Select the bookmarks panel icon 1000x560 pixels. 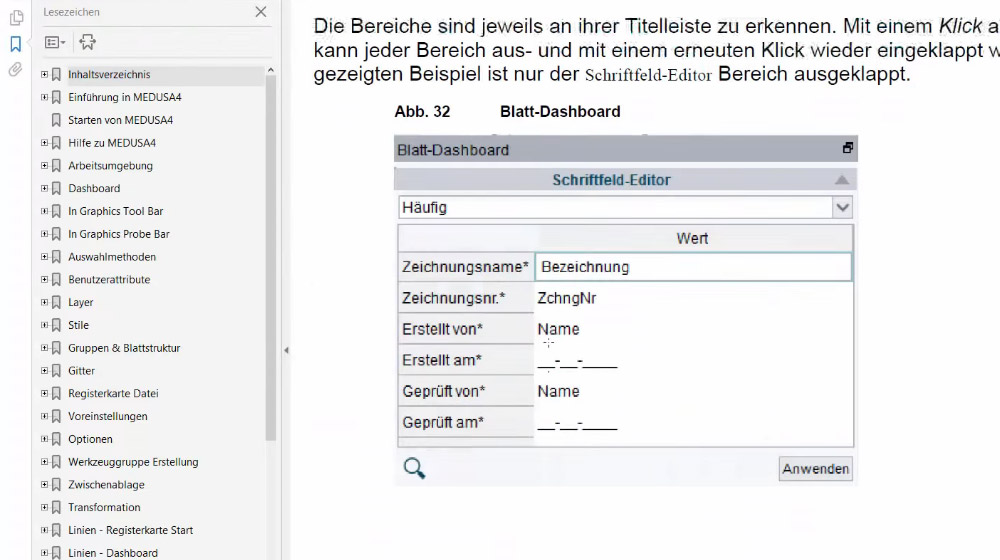pyautogui.click(x=16, y=44)
